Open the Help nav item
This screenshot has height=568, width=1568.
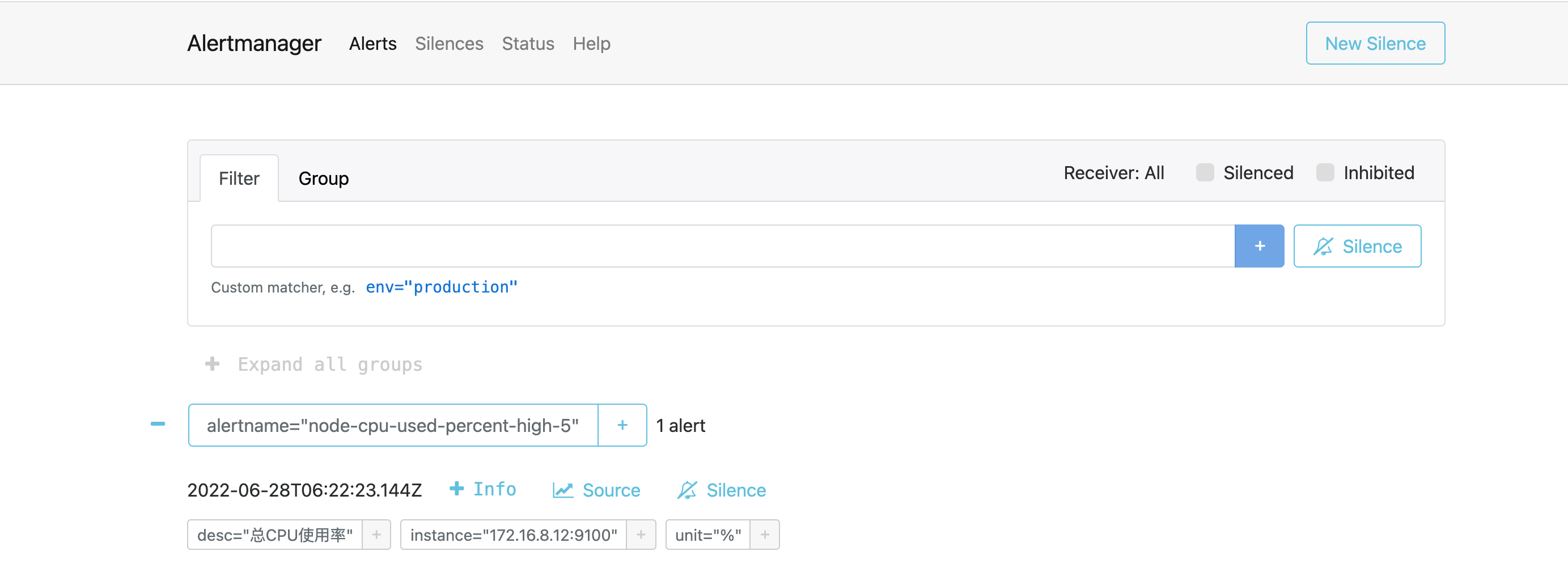pos(591,44)
